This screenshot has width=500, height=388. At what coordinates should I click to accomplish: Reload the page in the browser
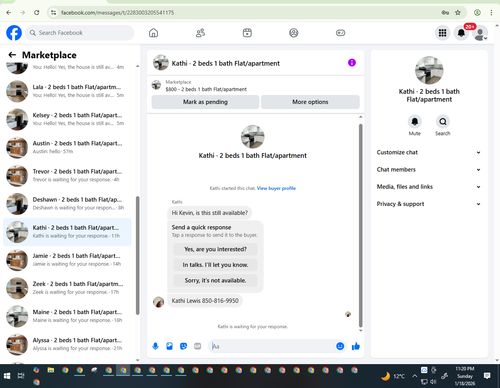(x=37, y=13)
